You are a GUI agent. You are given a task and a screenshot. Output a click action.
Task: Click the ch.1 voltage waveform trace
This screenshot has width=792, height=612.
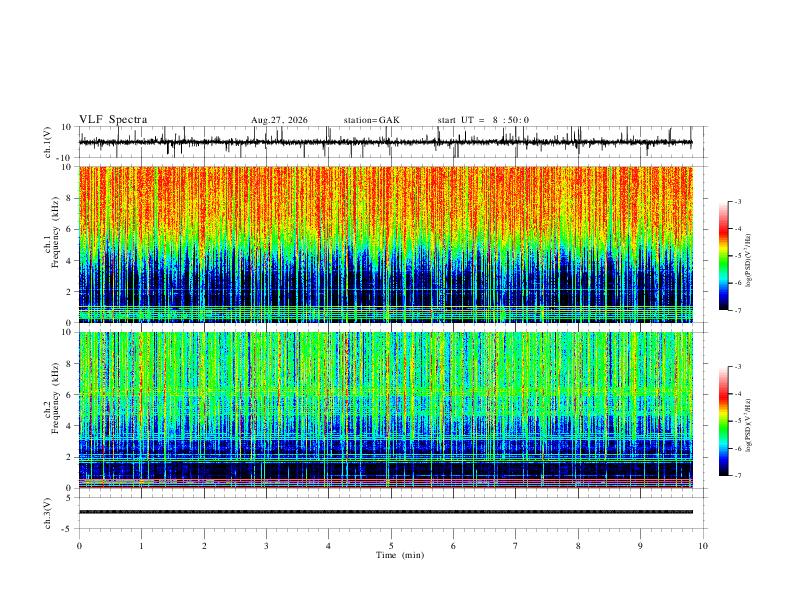click(385, 142)
